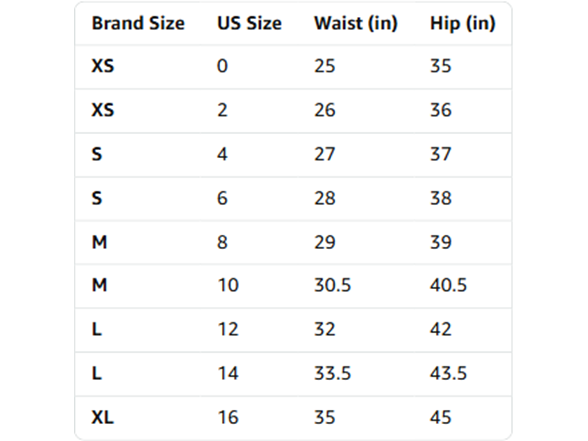The width and height of the screenshot is (588, 441).
Task: Click the Waist (in) column header
Action: coord(356,23)
